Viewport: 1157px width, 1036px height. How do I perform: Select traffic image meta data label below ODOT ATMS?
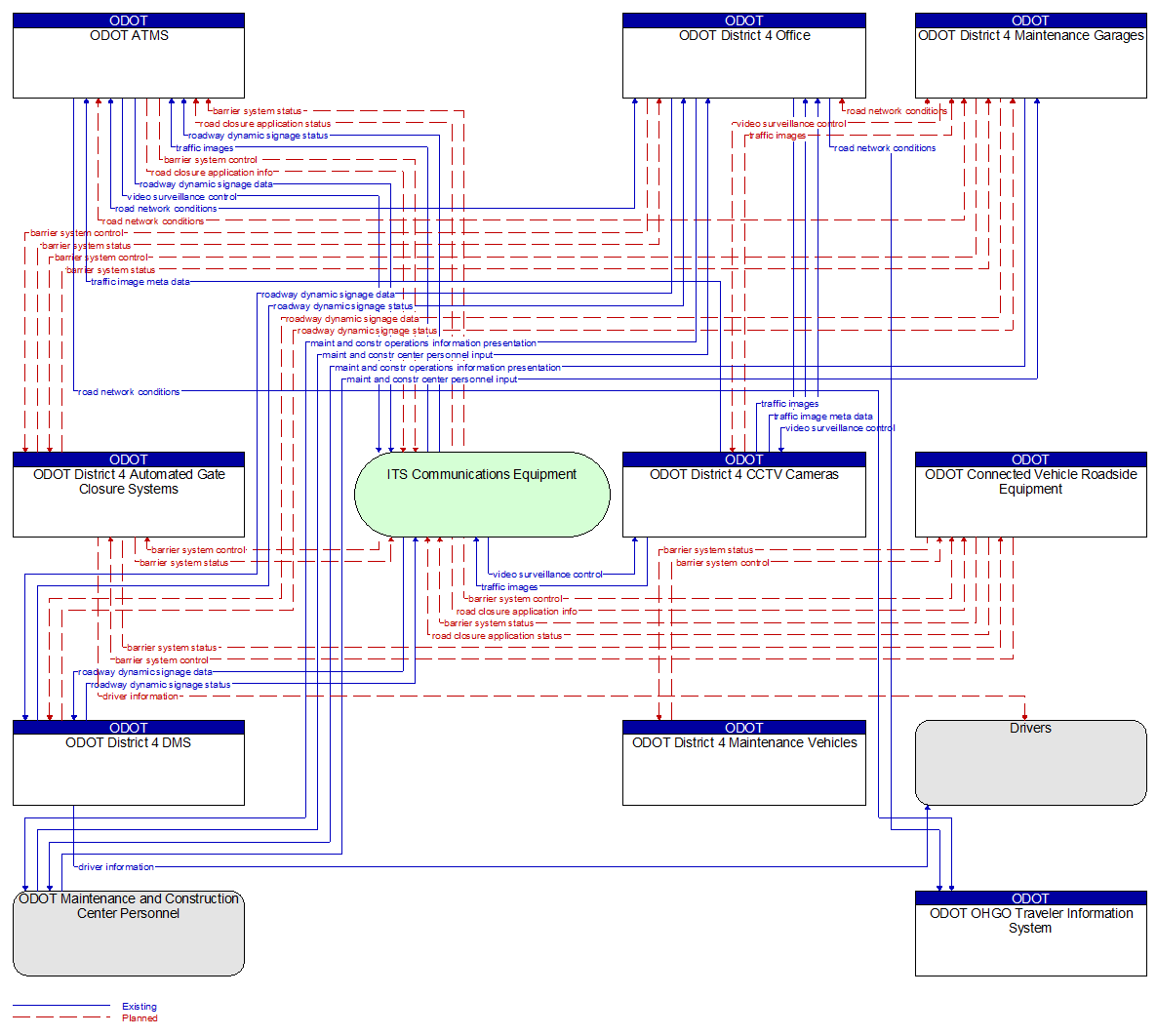[140, 282]
